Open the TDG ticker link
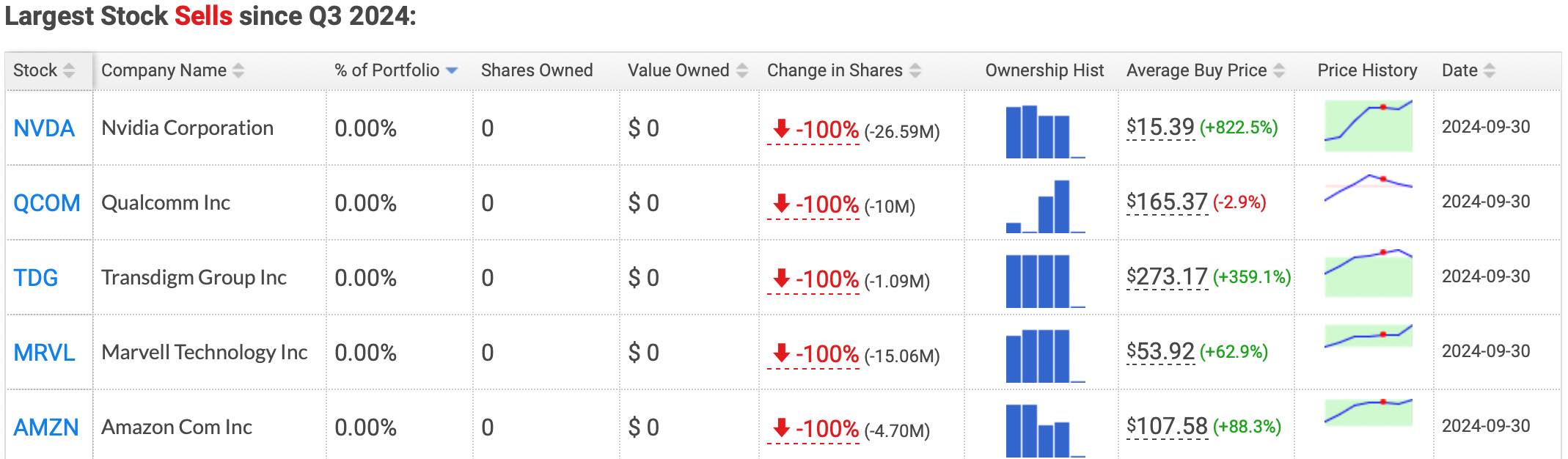The image size is (1568, 459). (35, 278)
